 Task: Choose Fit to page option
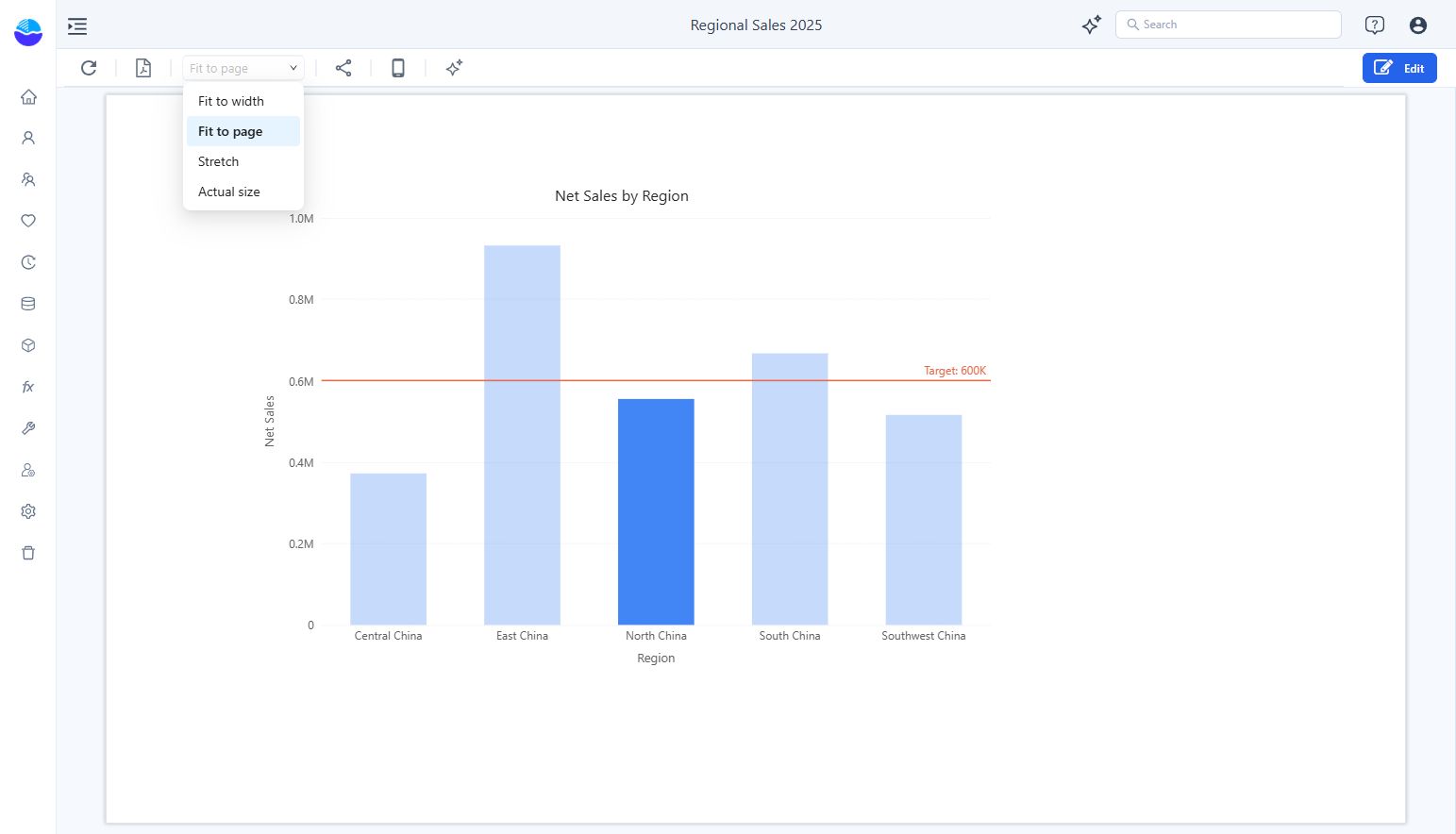[x=243, y=131]
